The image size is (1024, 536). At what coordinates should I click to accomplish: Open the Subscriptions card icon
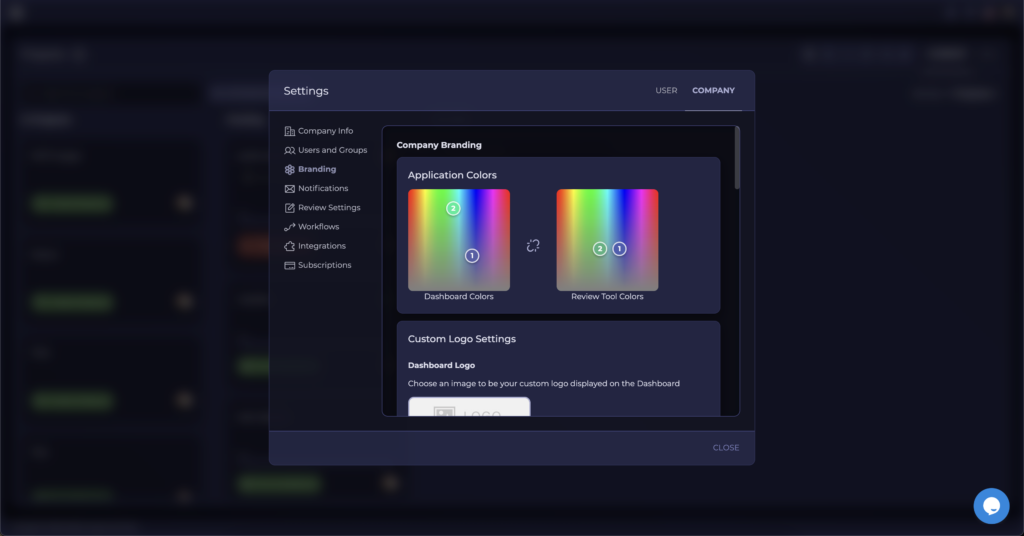click(x=289, y=265)
